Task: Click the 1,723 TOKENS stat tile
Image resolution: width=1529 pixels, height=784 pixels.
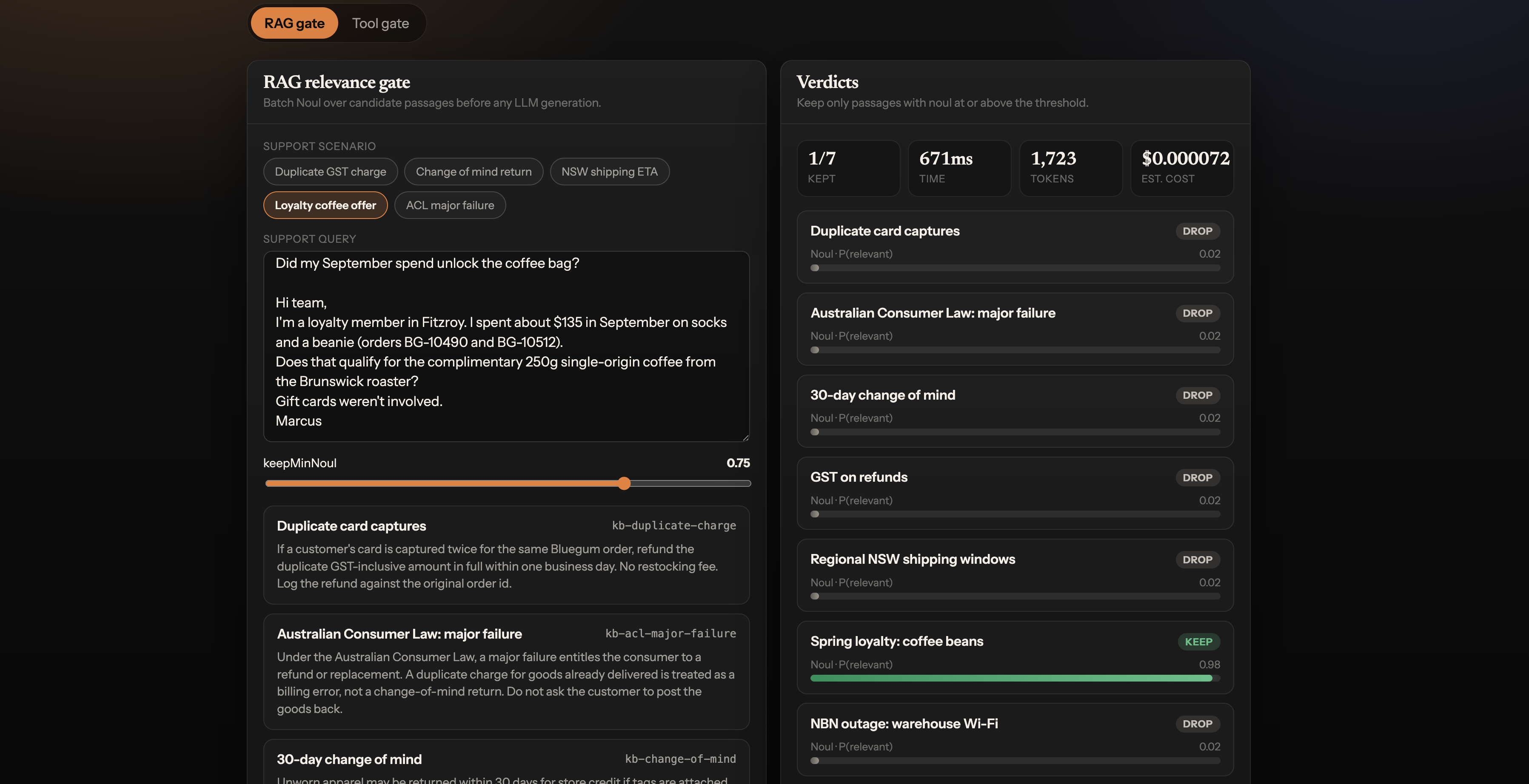Action: pos(1071,168)
